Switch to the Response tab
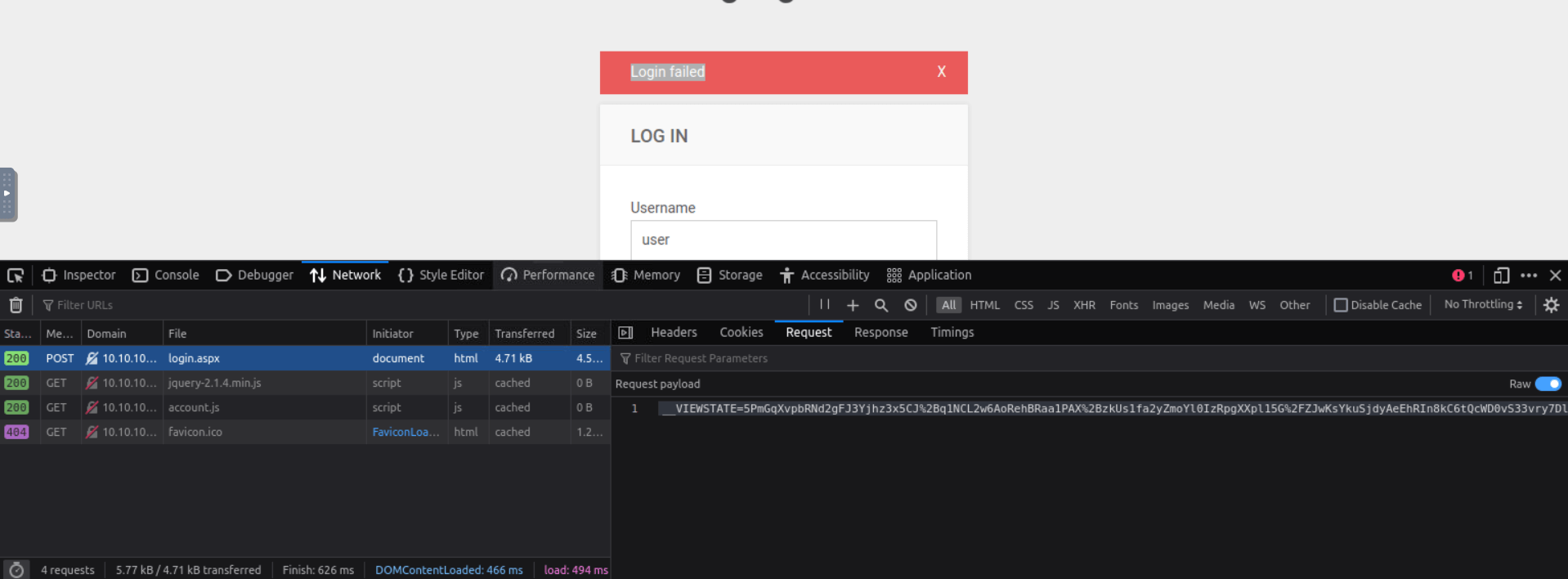The height and width of the screenshot is (579, 1568). [880, 333]
